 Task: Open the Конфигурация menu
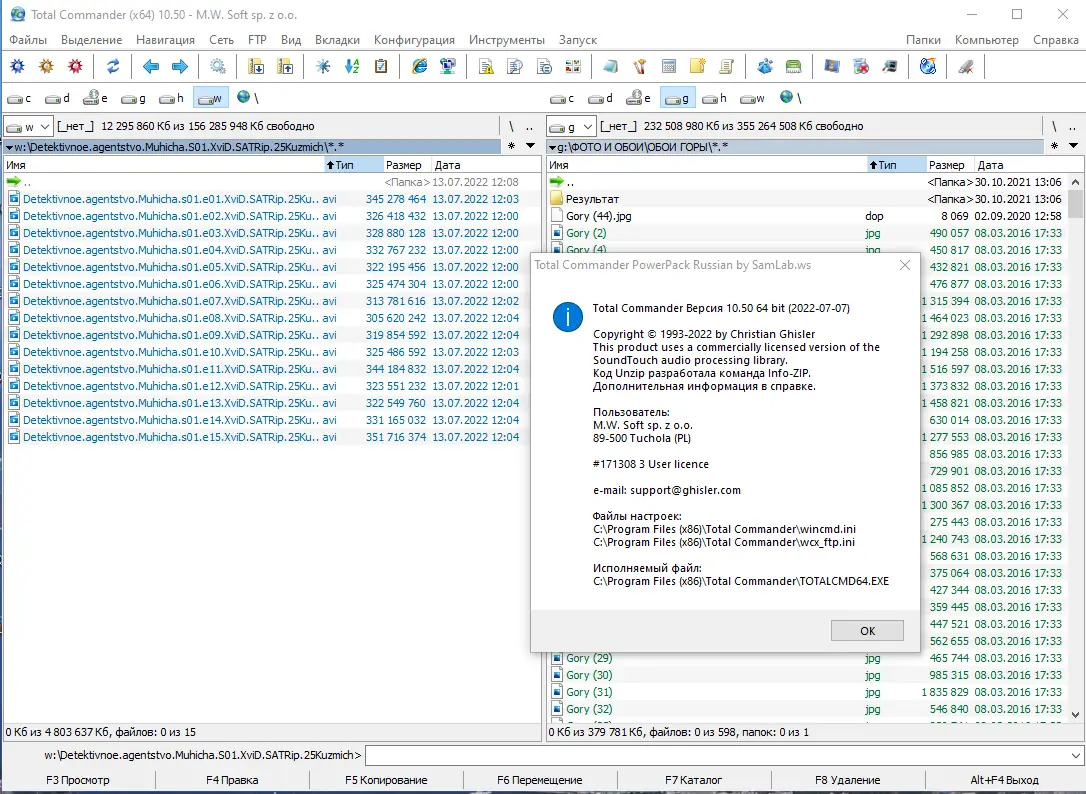414,40
